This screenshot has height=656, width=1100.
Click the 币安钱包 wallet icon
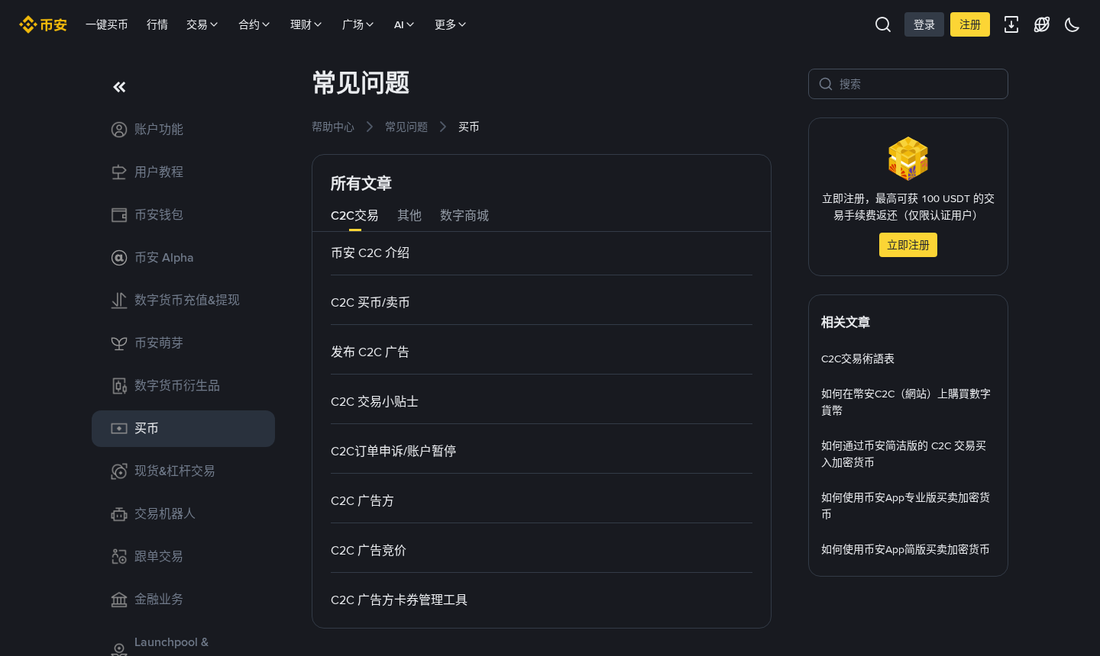point(119,215)
